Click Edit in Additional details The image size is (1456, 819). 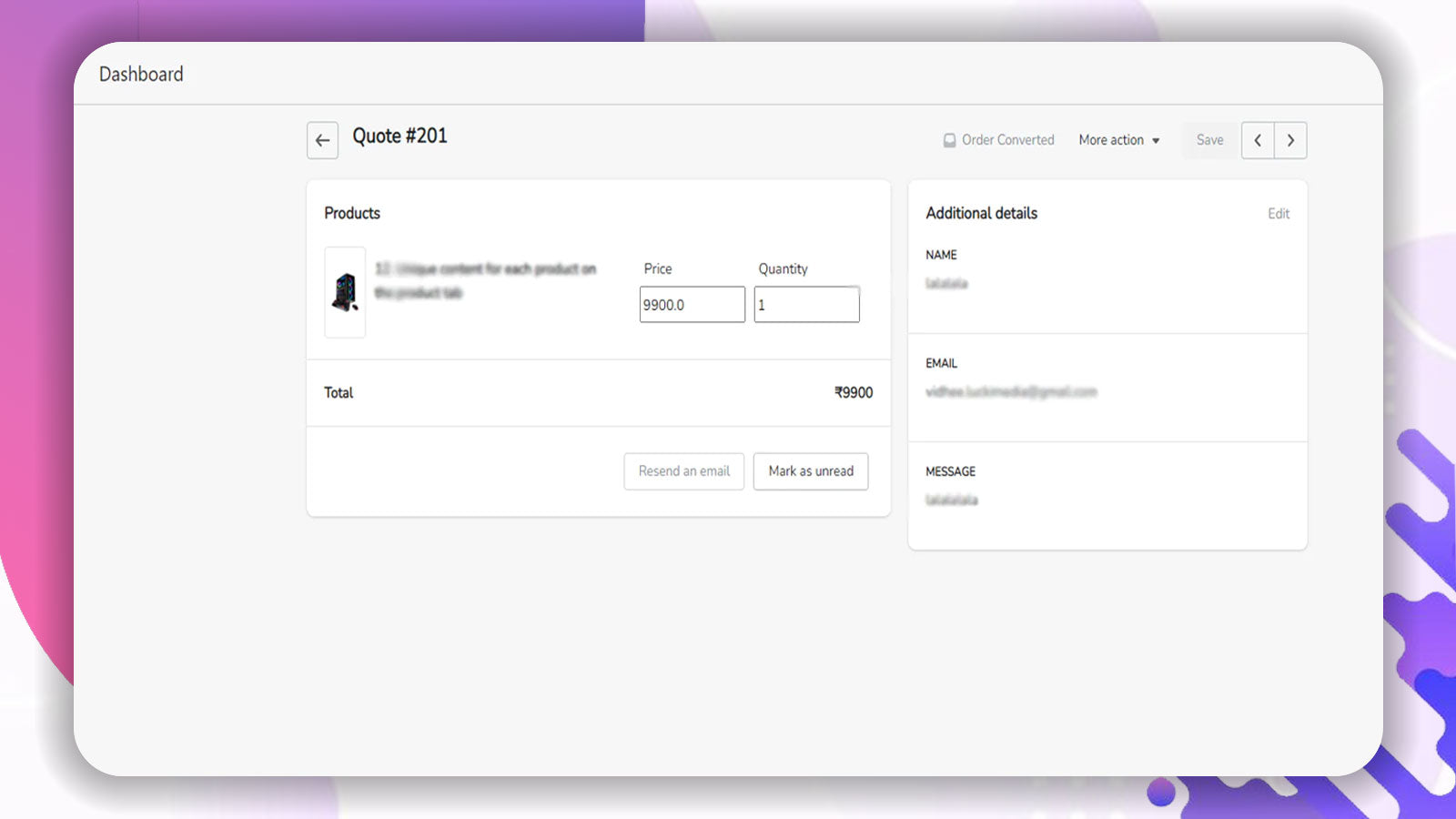1278,214
